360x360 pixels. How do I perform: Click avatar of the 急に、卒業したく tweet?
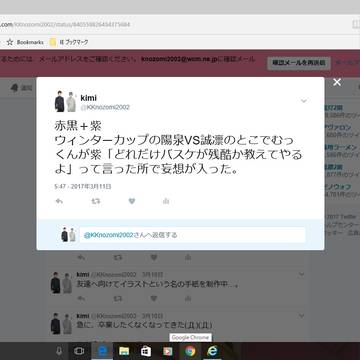61,323
